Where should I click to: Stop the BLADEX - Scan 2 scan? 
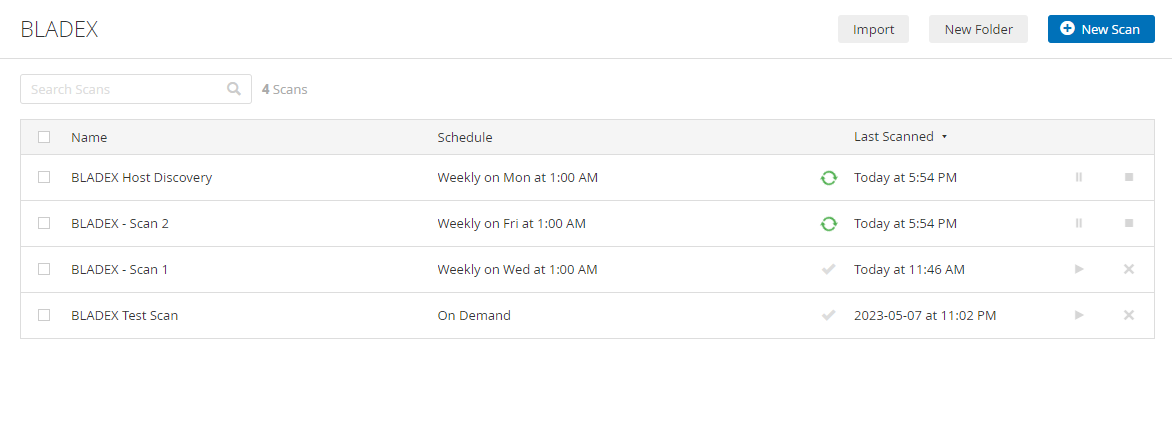pyautogui.click(x=1129, y=223)
